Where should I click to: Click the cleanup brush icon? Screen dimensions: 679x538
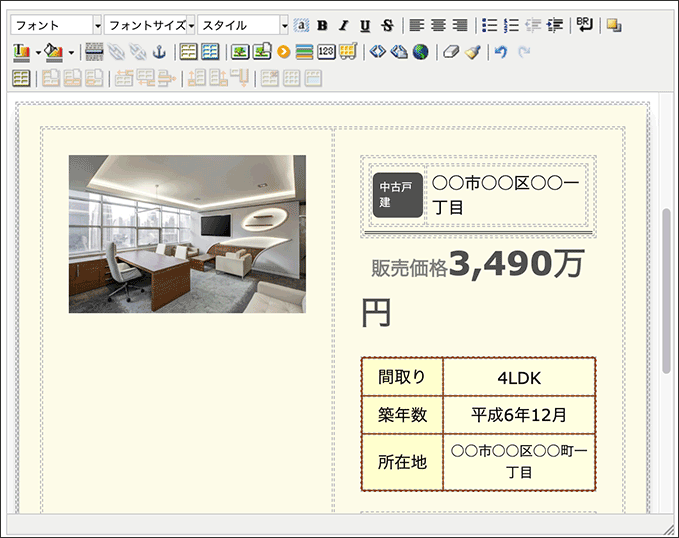pos(472,52)
